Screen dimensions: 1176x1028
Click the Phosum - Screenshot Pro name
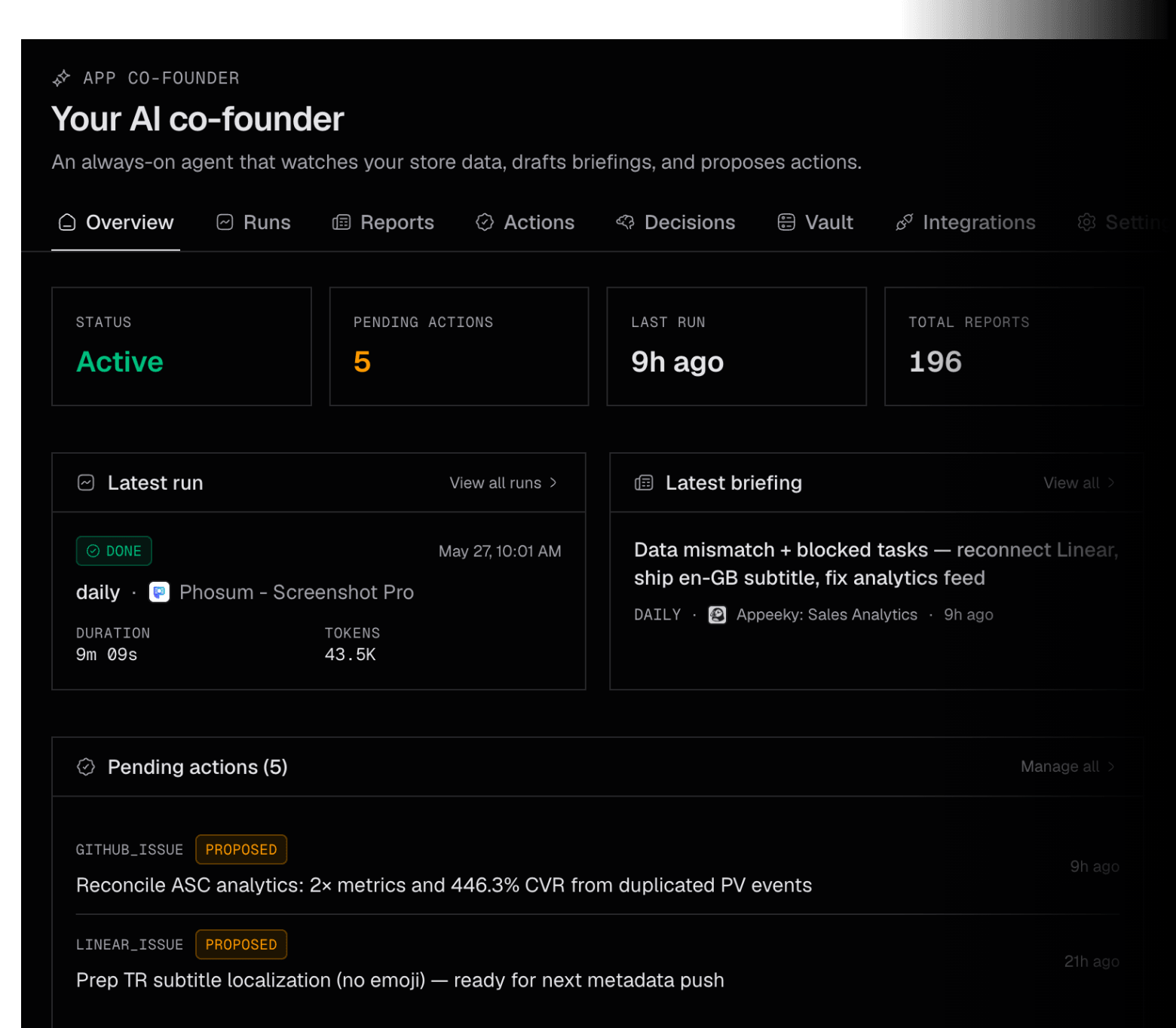click(x=296, y=592)
